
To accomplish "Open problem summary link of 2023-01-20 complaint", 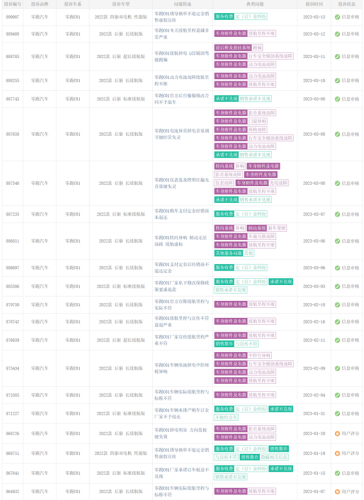I will pos(182,433).
